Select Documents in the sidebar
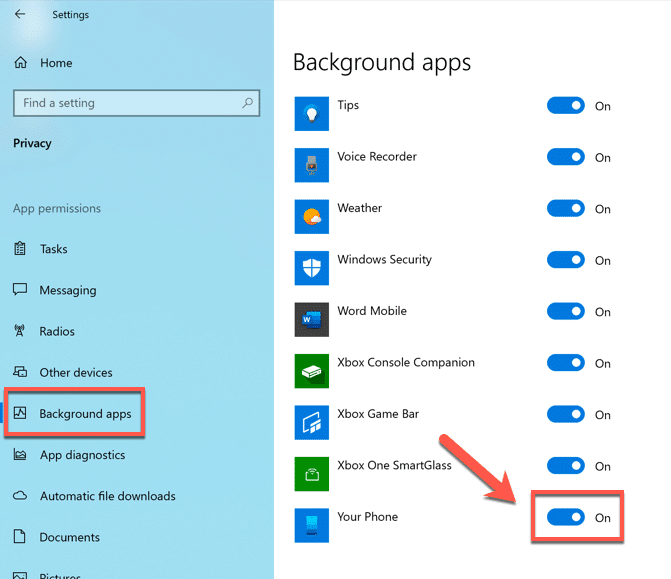Image resolution: width=671 pixels, height=579 pixels. click(69, 537)
